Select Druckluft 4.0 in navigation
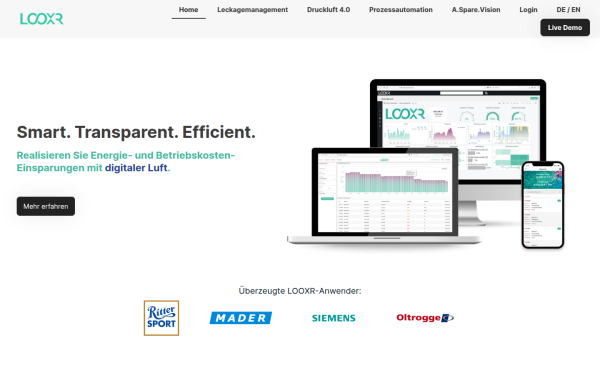The width and height of the screenshot is (600, 375). 328,10
